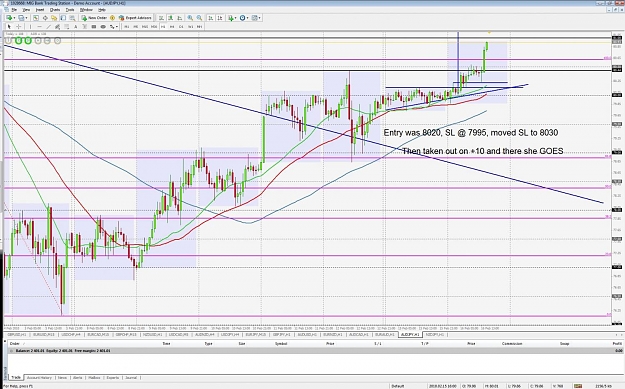The image size is (625, 389).
Task: Select the Fibonacci Retracement tool
Action: coord(67,27)
